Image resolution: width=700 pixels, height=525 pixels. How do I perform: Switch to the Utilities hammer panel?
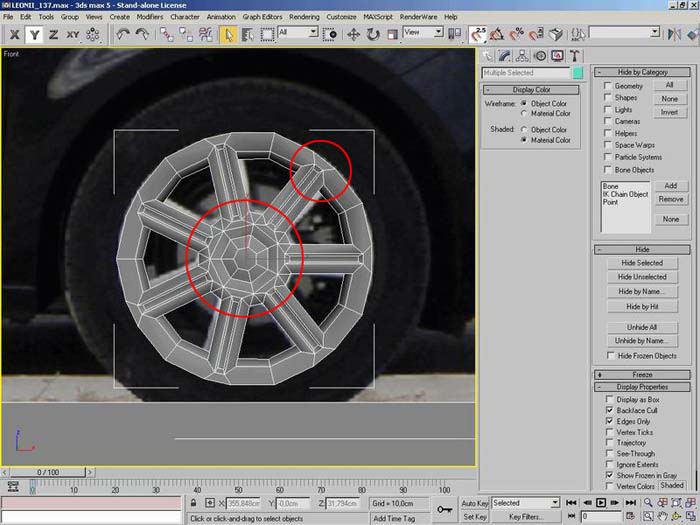[573, 56]
